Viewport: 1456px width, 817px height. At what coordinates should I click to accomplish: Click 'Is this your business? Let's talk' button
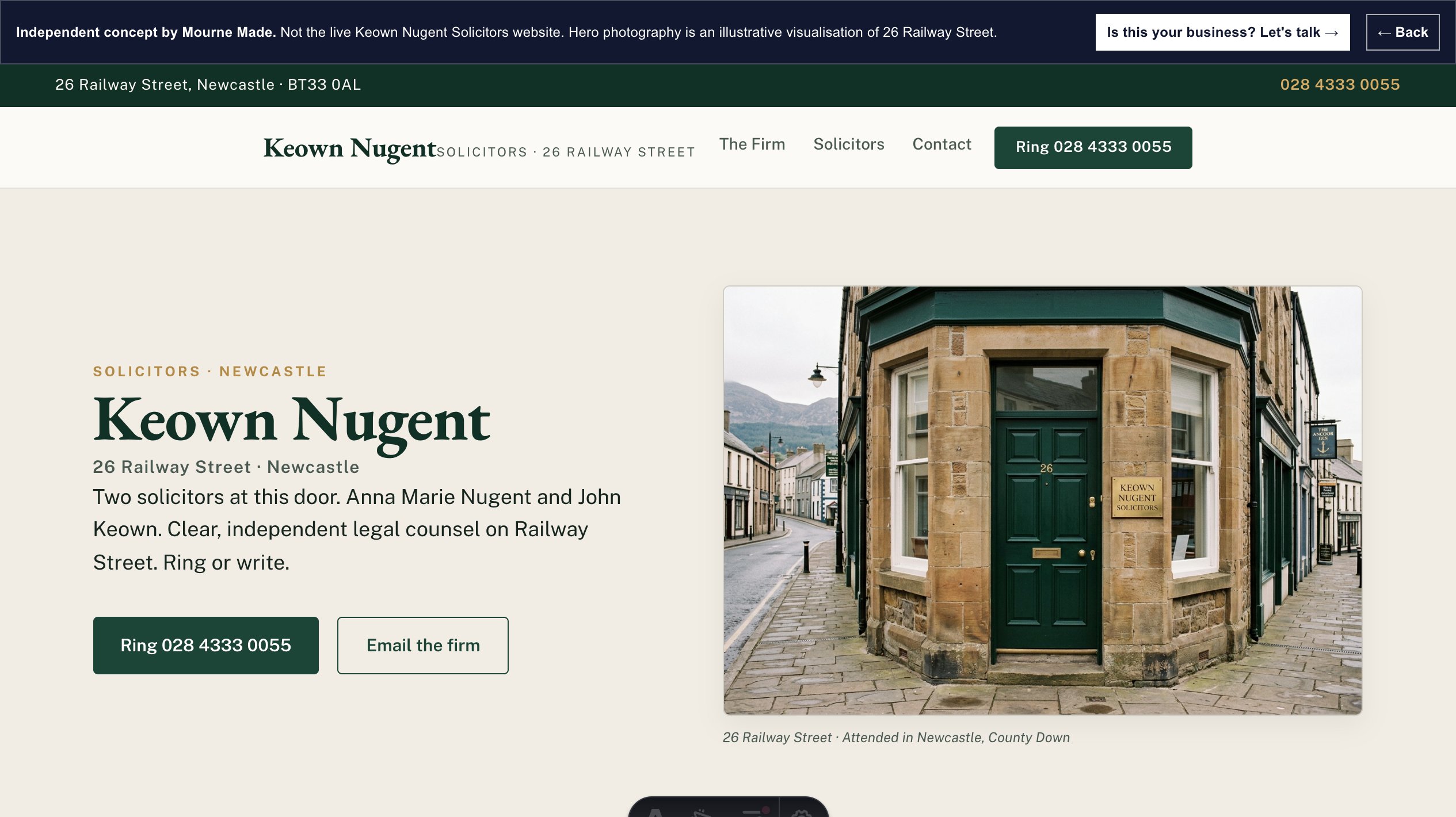(x=1222, y=32)
